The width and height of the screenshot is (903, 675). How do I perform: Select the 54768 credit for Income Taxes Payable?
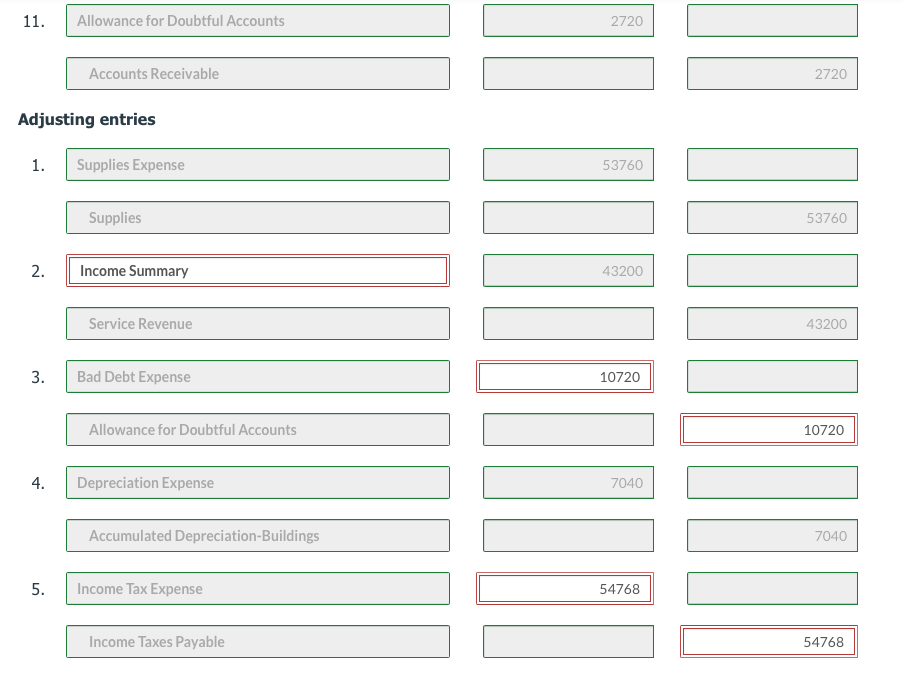[x=769, y=642]
